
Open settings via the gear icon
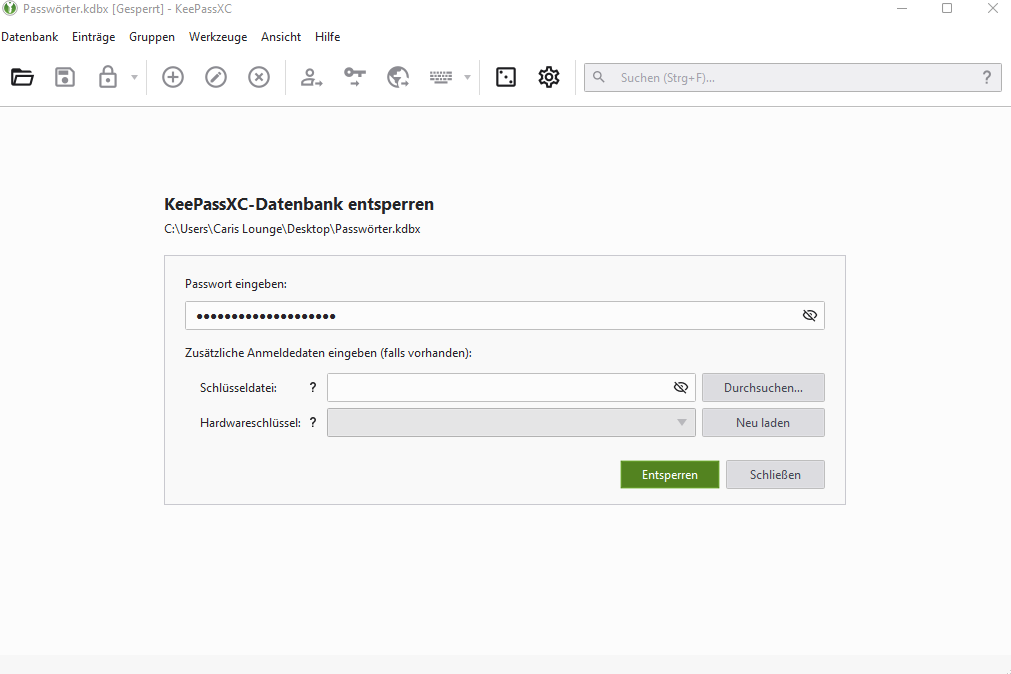pyautogui.click(x=549, y=77)
